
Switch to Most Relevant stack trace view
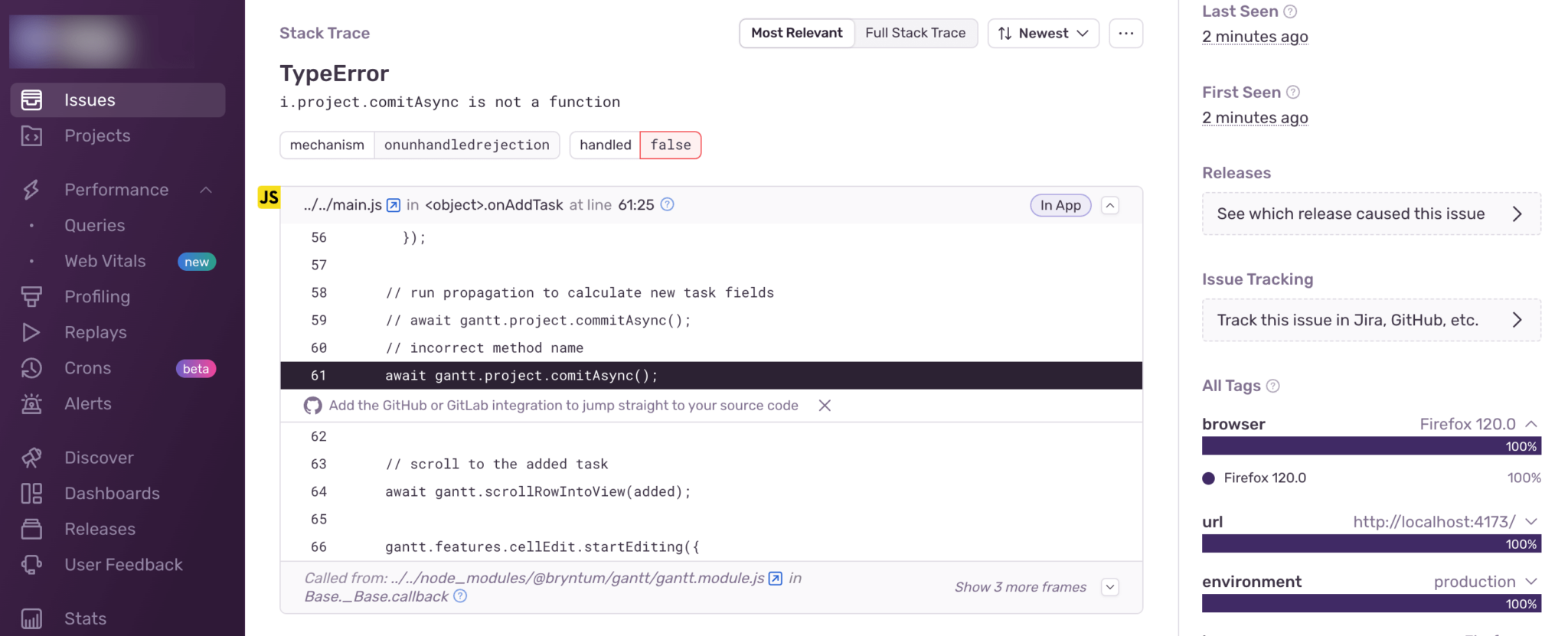pos(796,33)
